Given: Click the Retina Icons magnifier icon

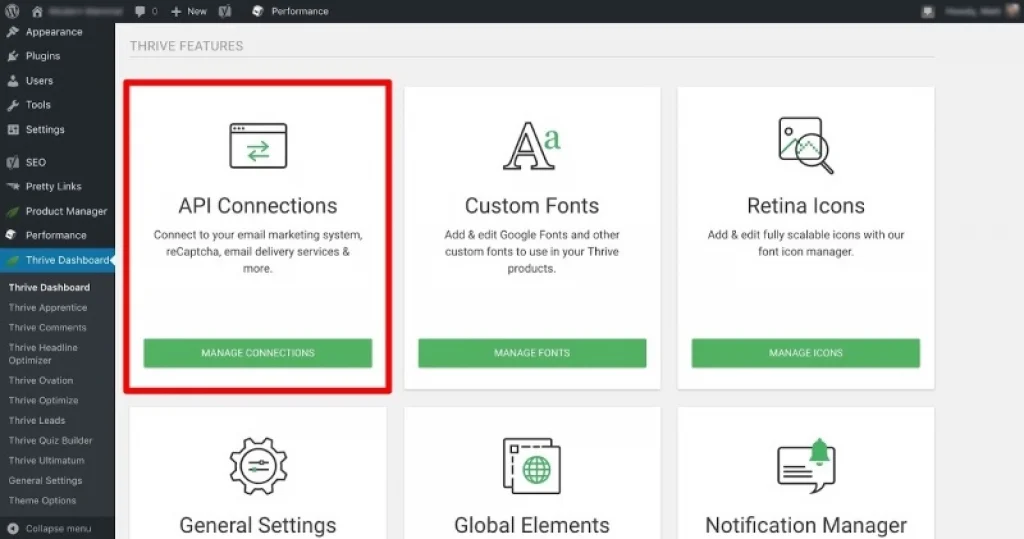Looking at the screenshot, I should tap(805, 146).
